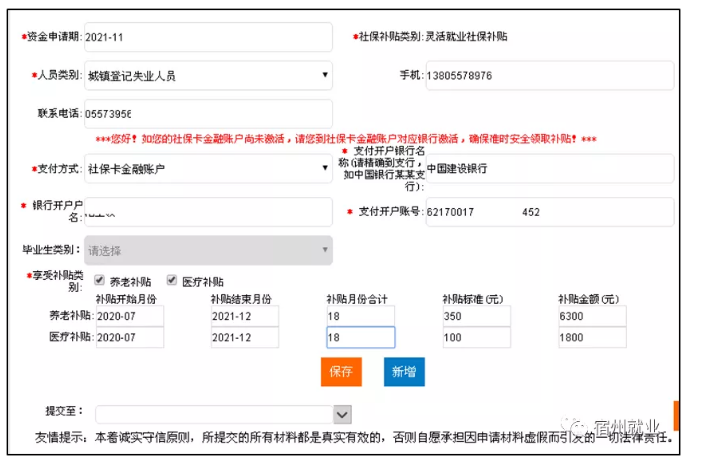
Task: Toggle the 医疗补贴 checkbox
Action: [x=172, y=281]
